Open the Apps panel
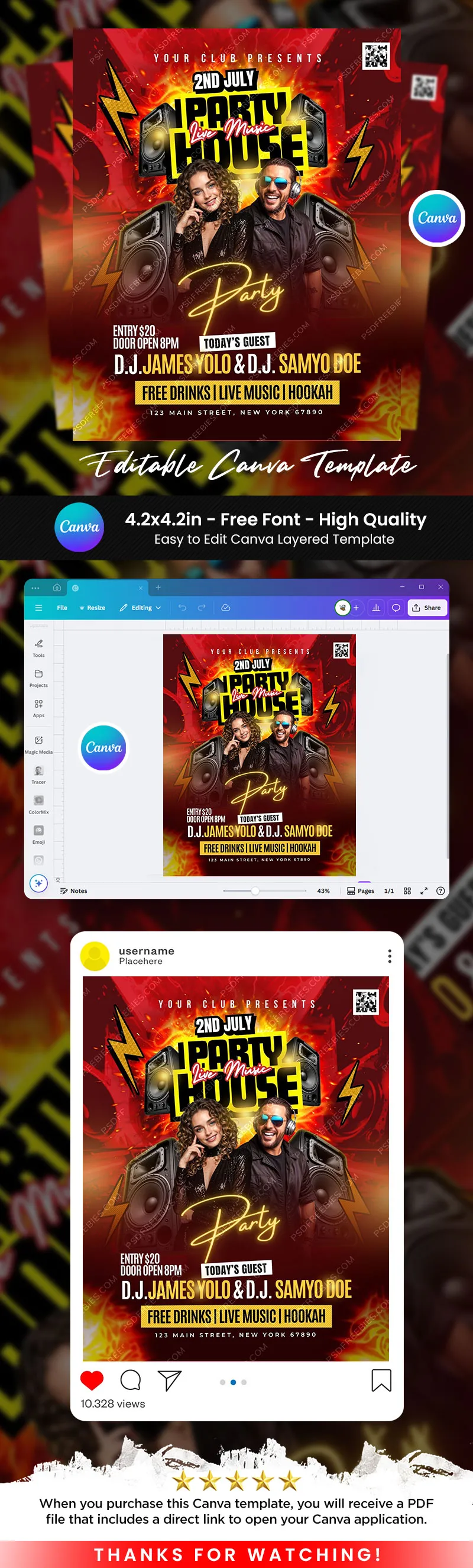The image size is (473, 1568). click(x=38, y=707)
